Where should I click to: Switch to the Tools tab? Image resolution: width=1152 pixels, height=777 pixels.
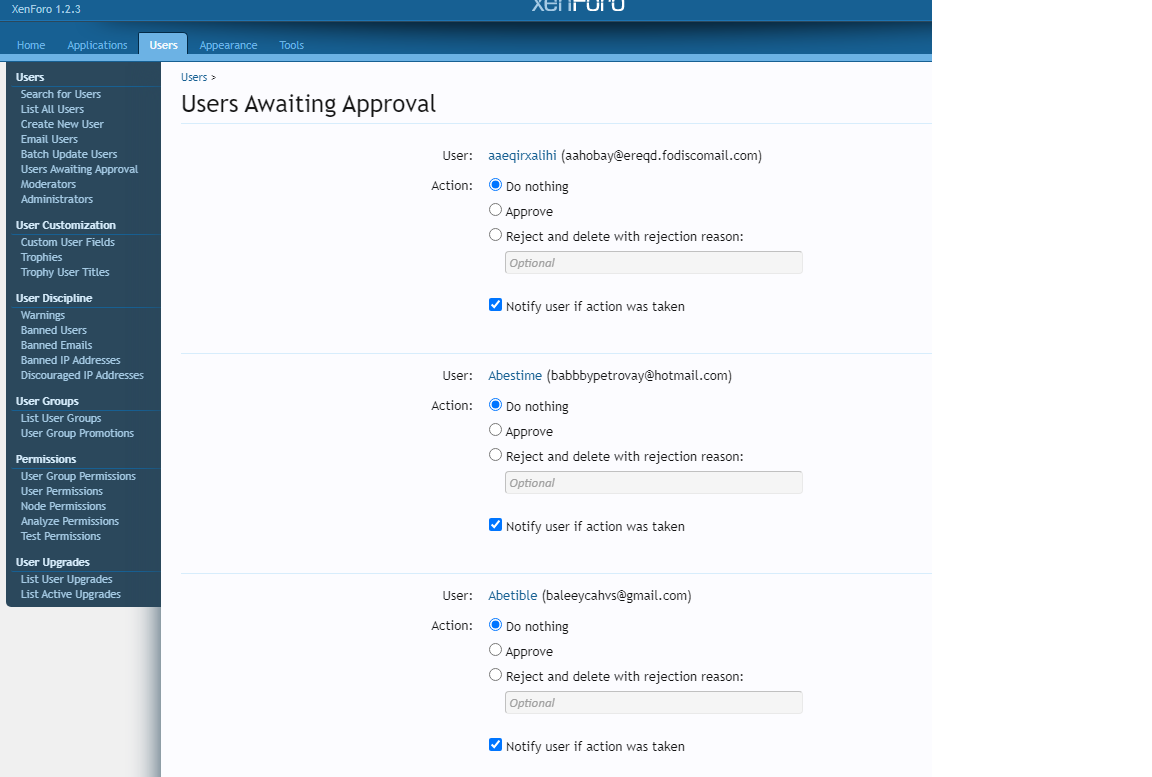[x=292, y=45]
